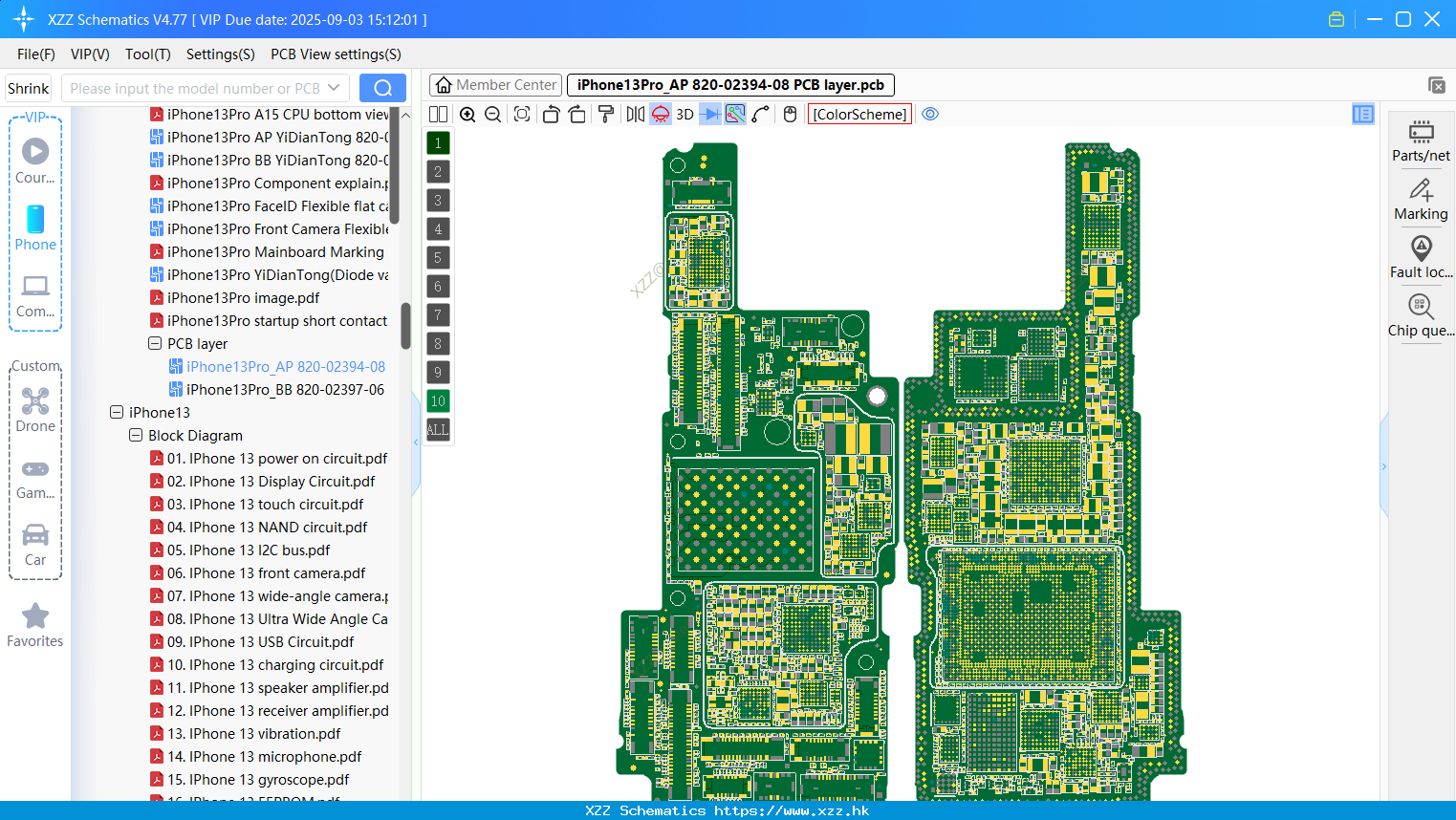The width and height of the screenshot is (1456, 820).
Task: Open the ColorScheme selector
Action: tap(859, 114)
